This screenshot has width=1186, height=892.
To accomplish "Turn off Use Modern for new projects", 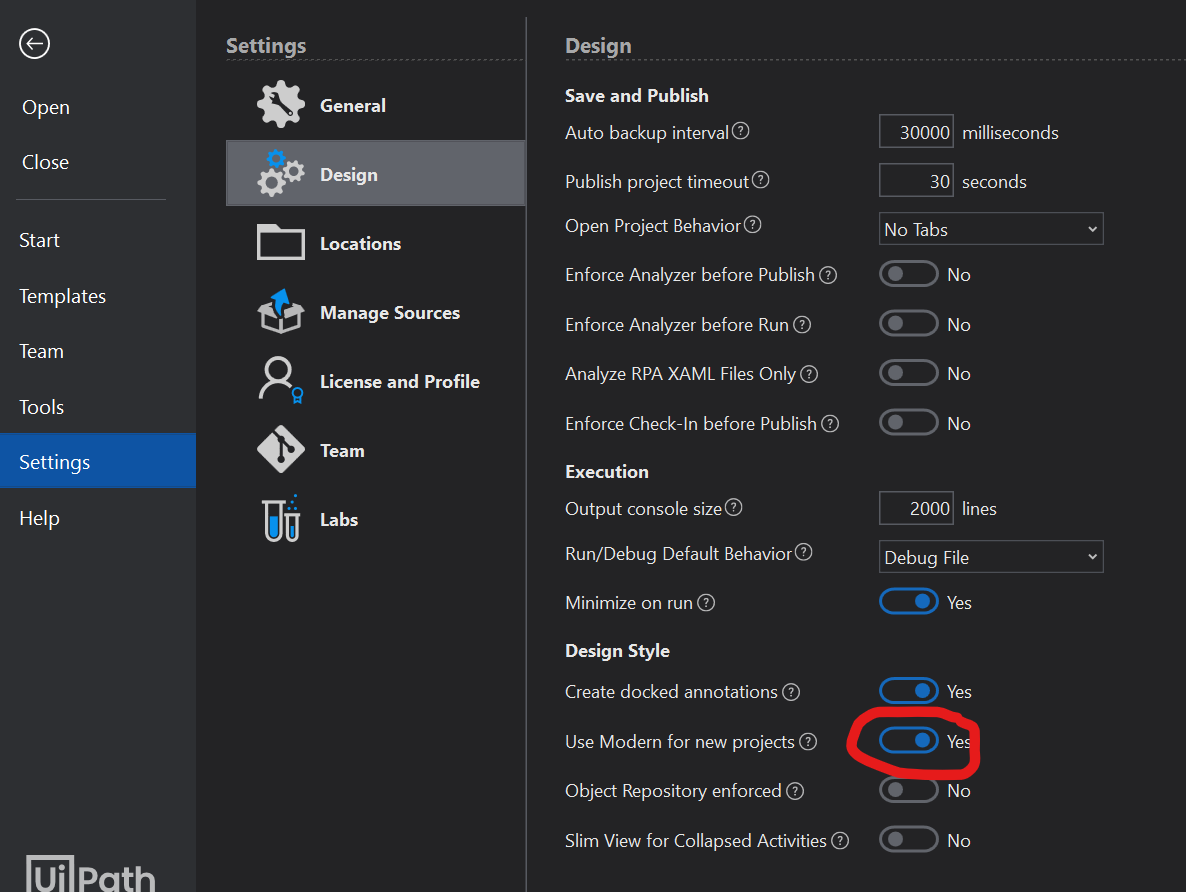I will (908, 741).
